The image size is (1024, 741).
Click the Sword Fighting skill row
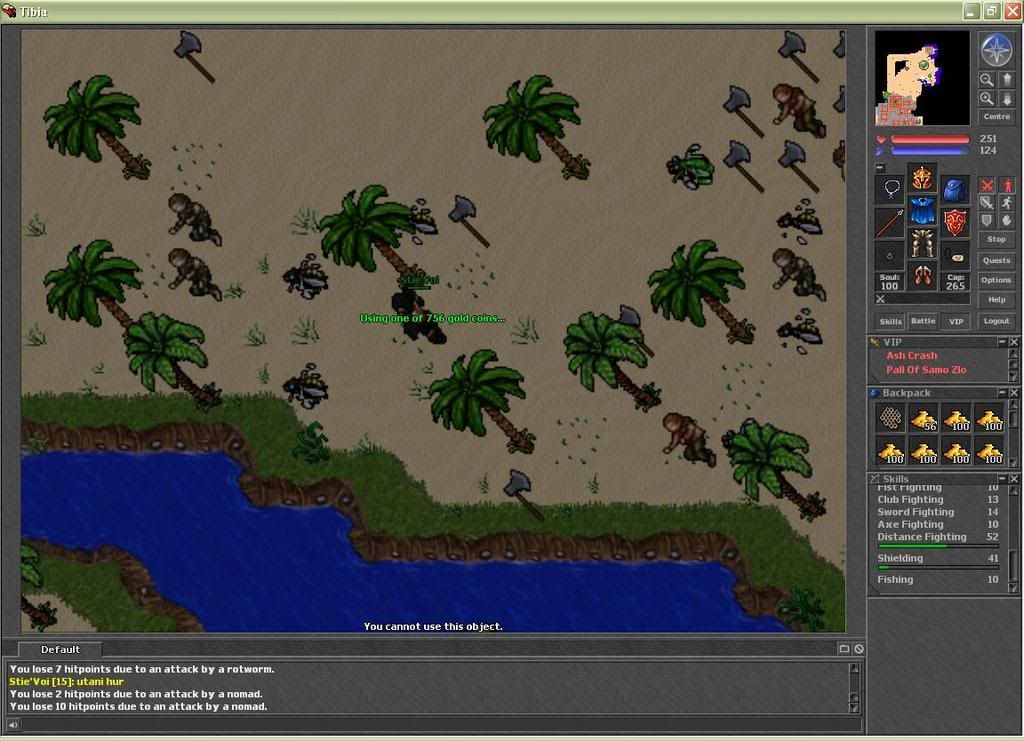click(x=938, y=512)
